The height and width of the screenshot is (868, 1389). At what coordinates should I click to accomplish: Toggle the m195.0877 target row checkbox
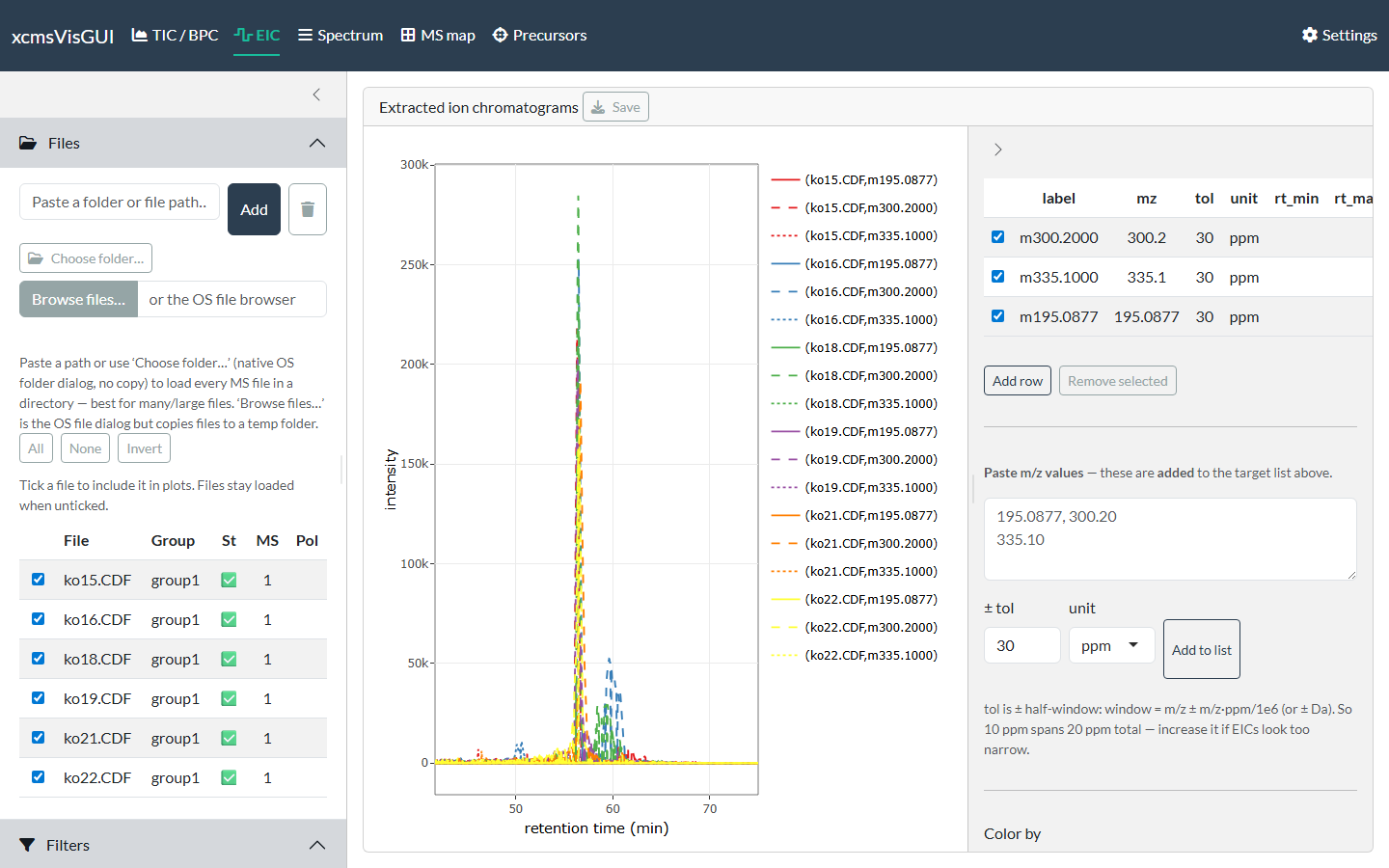pyautogui.click(x=997, y=315)
